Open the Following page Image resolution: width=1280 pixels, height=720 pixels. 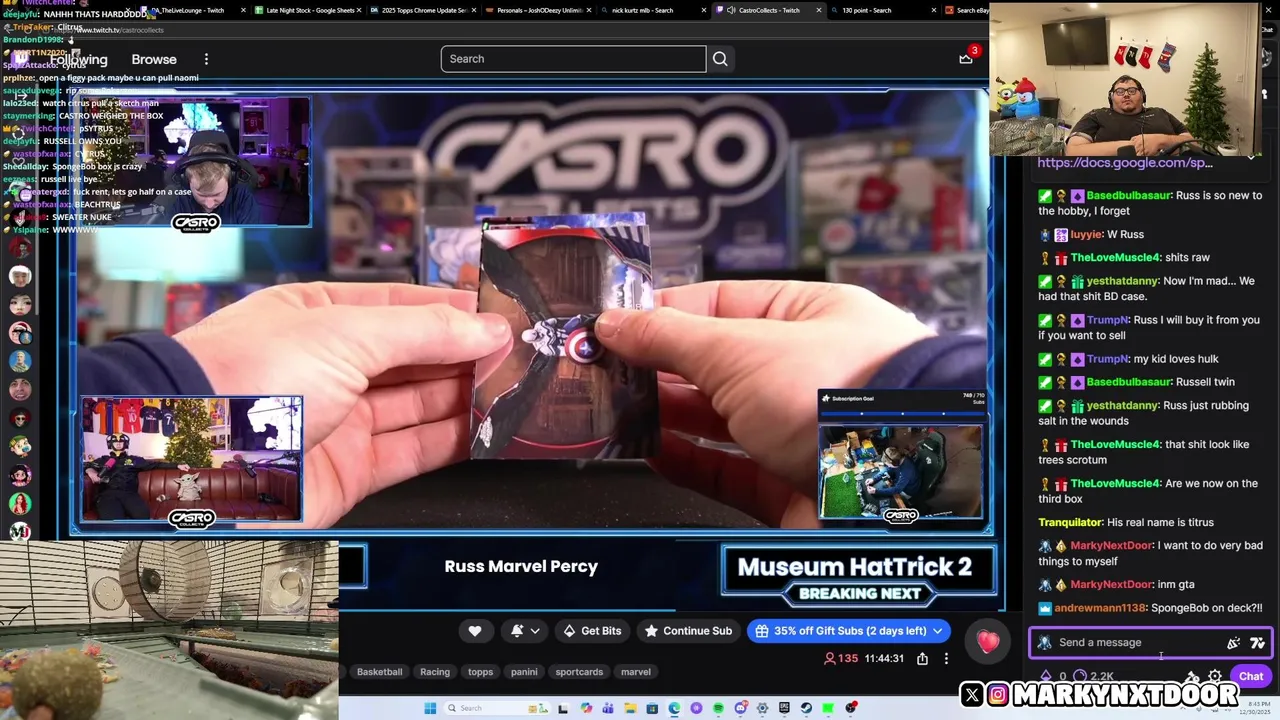click(78, 59)
